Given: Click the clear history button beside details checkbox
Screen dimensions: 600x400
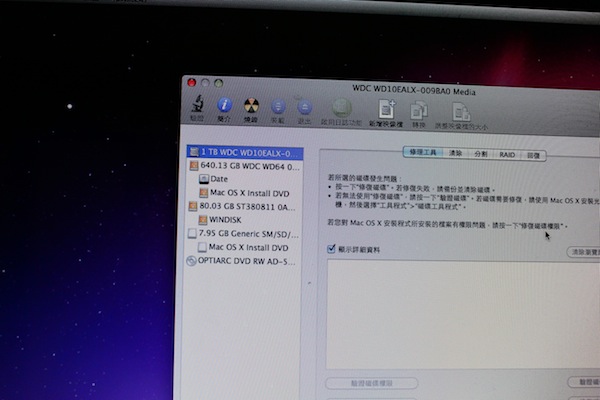Looking at the screenshot, I should point(583,252).
